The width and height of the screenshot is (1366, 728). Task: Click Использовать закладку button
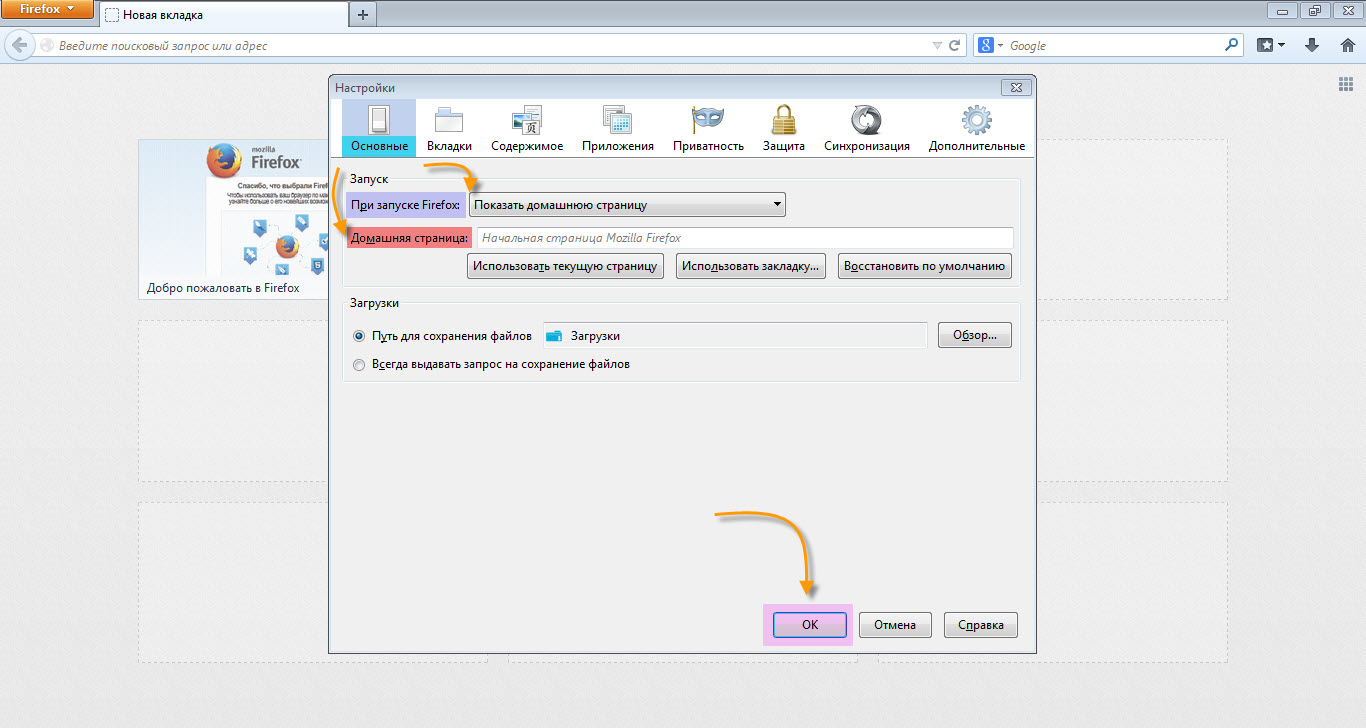[751, 266]
